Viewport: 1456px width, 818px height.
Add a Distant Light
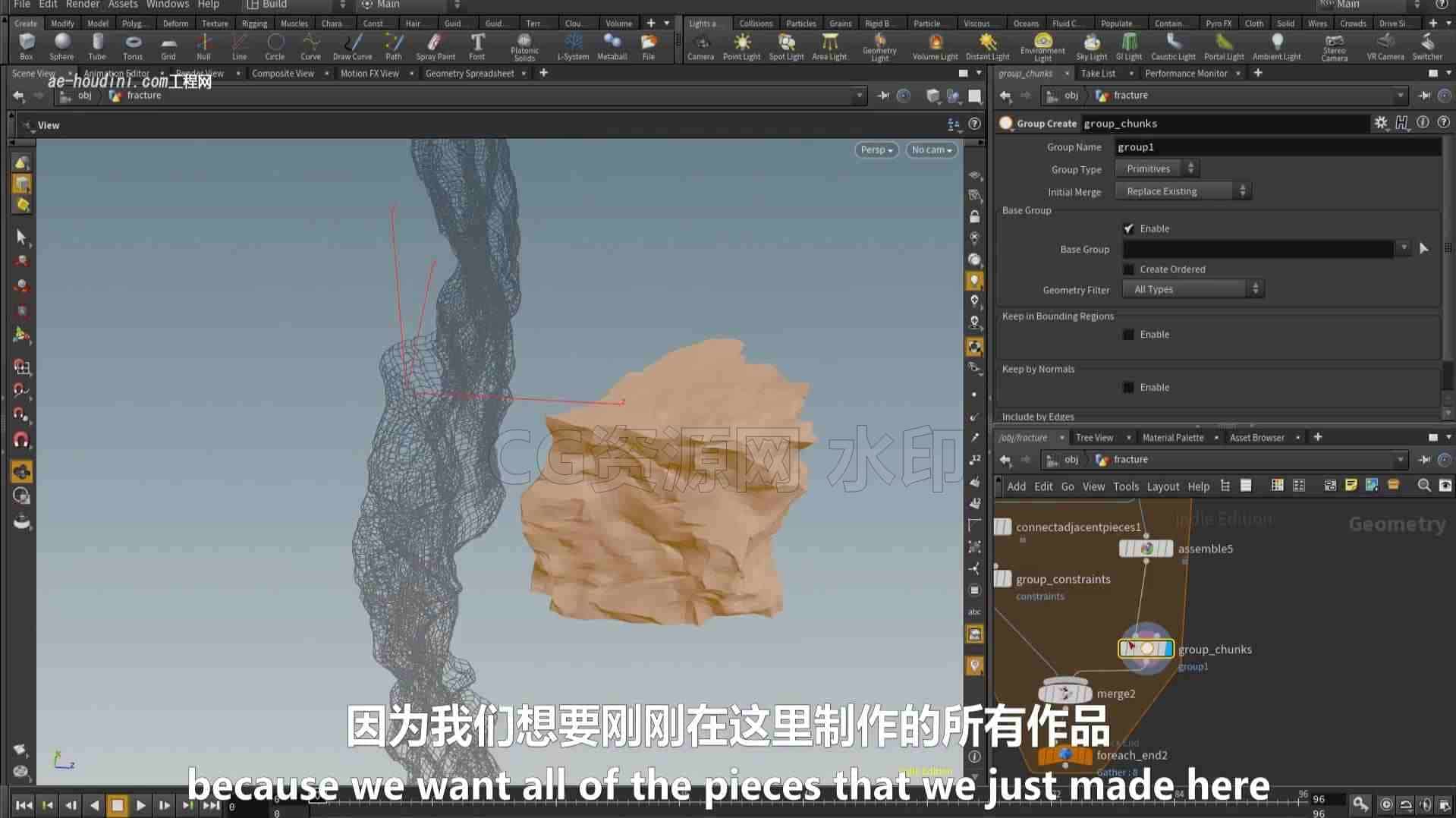987,46
